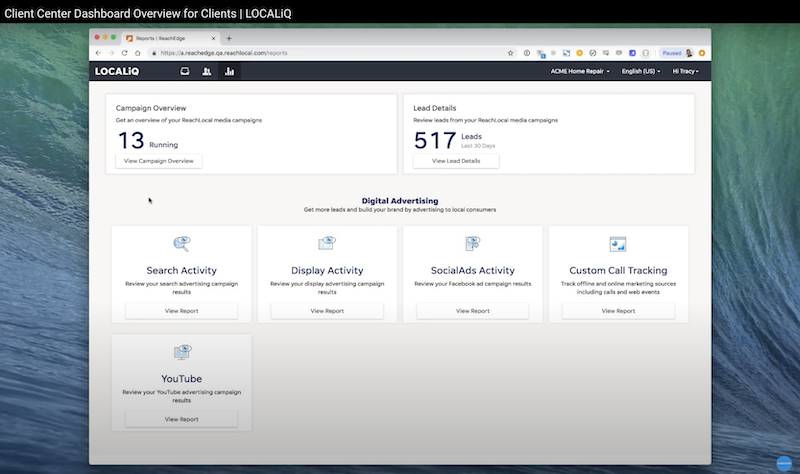Viewport: 800px width, 474px height.
Task: Select the reports bar chart icon
Action: 230,71
